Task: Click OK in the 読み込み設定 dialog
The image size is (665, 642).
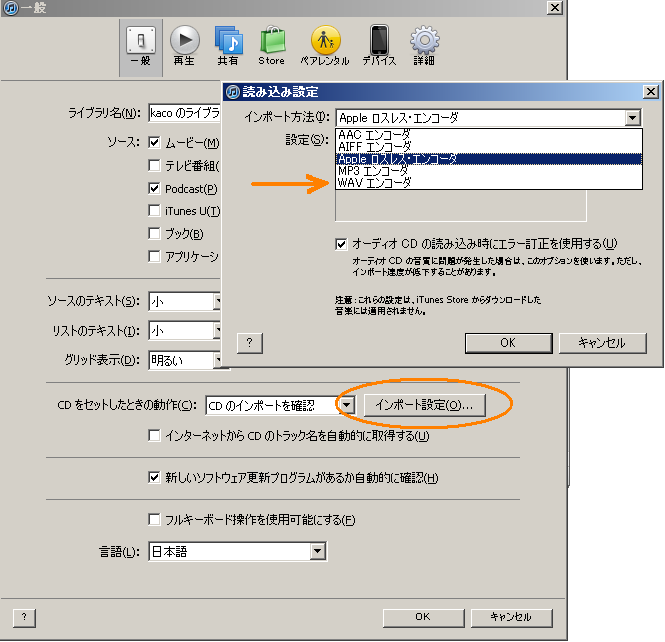Action: (x=509, y=343)
